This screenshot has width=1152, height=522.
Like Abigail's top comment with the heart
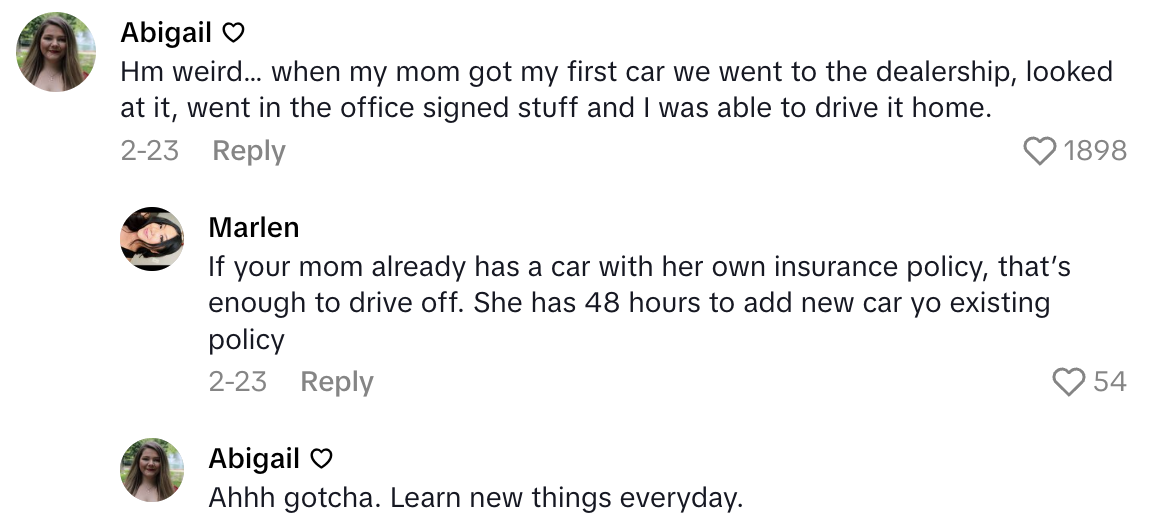click(1040, 151)
